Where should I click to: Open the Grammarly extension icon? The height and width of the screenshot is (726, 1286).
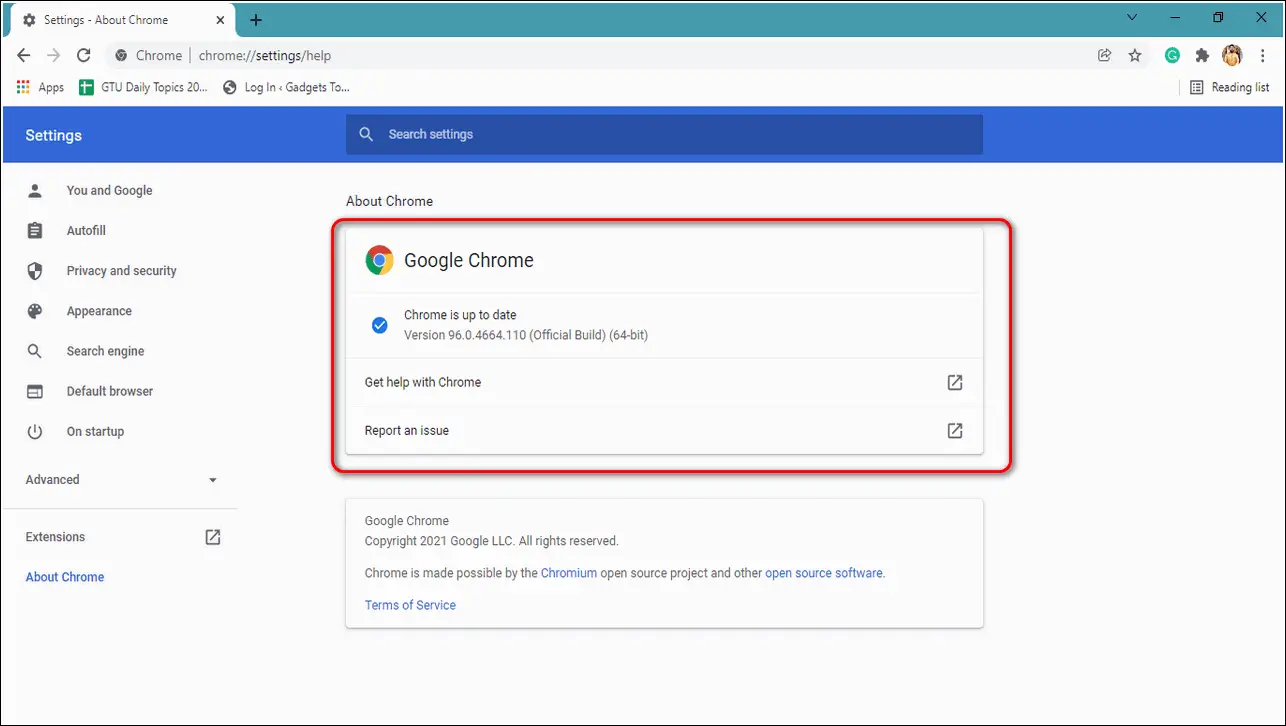tap(1172, 56)
